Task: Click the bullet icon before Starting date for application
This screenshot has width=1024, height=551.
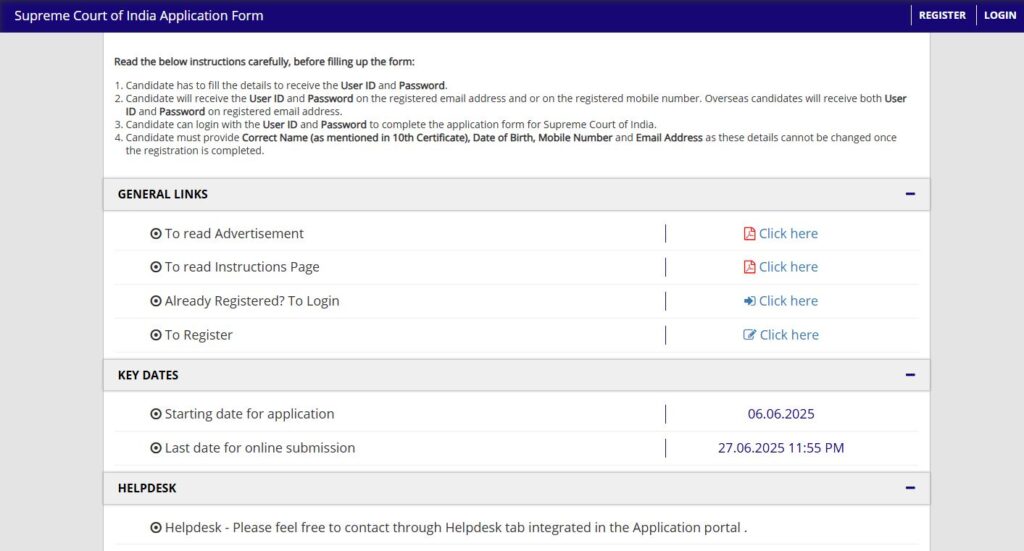Action: click(155, 414)
